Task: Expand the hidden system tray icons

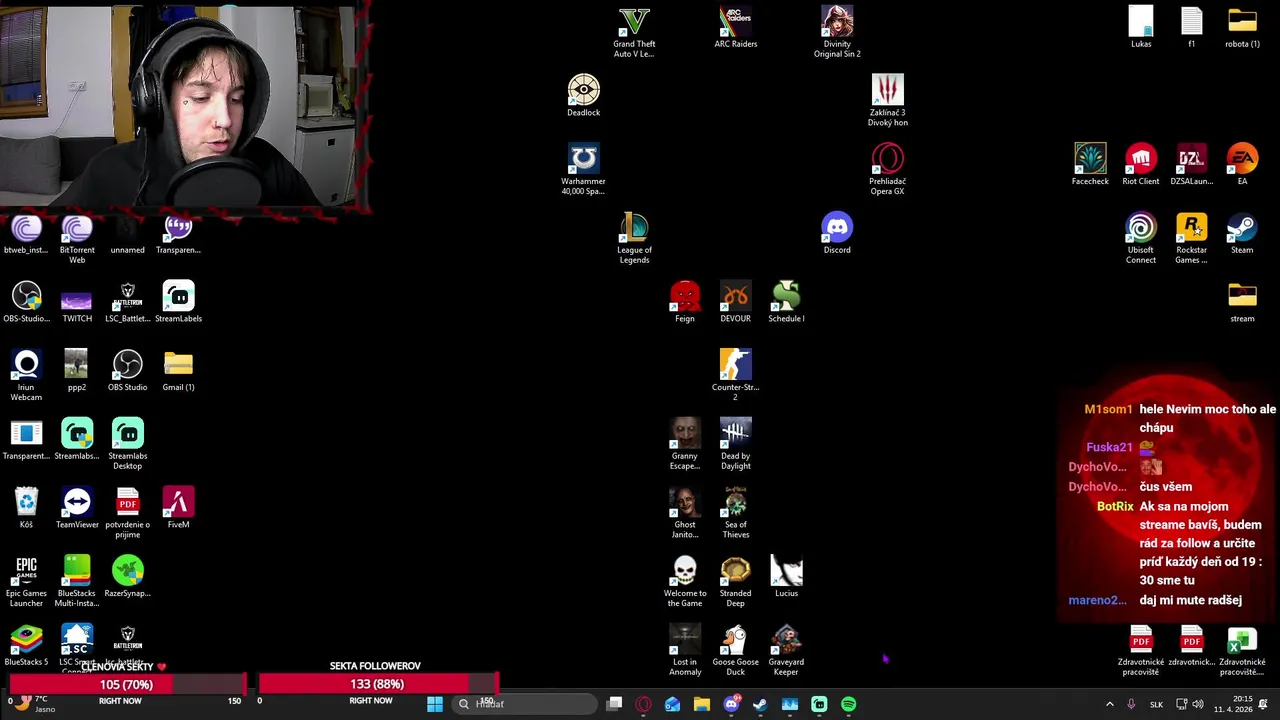Action: [1109, 704]
